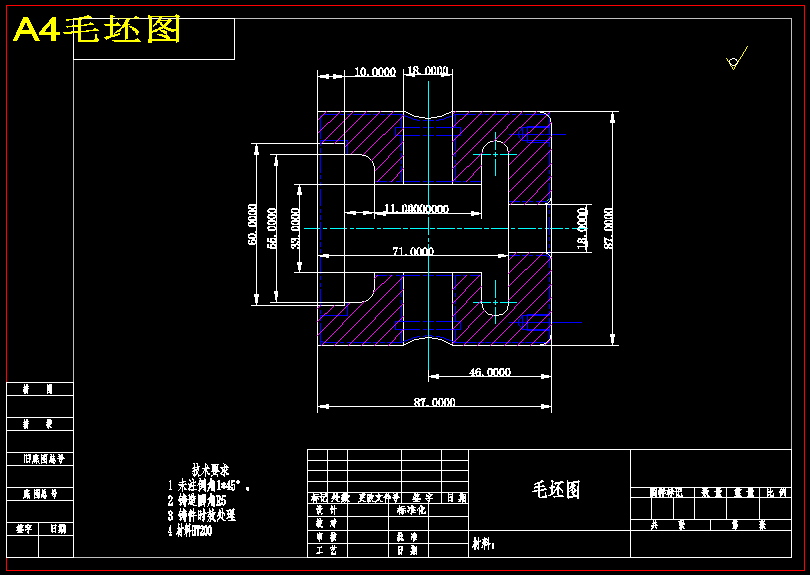Click the "旧底图总号" cell
The width and height of the screenshot is (810, 575).
coord(43,459)
